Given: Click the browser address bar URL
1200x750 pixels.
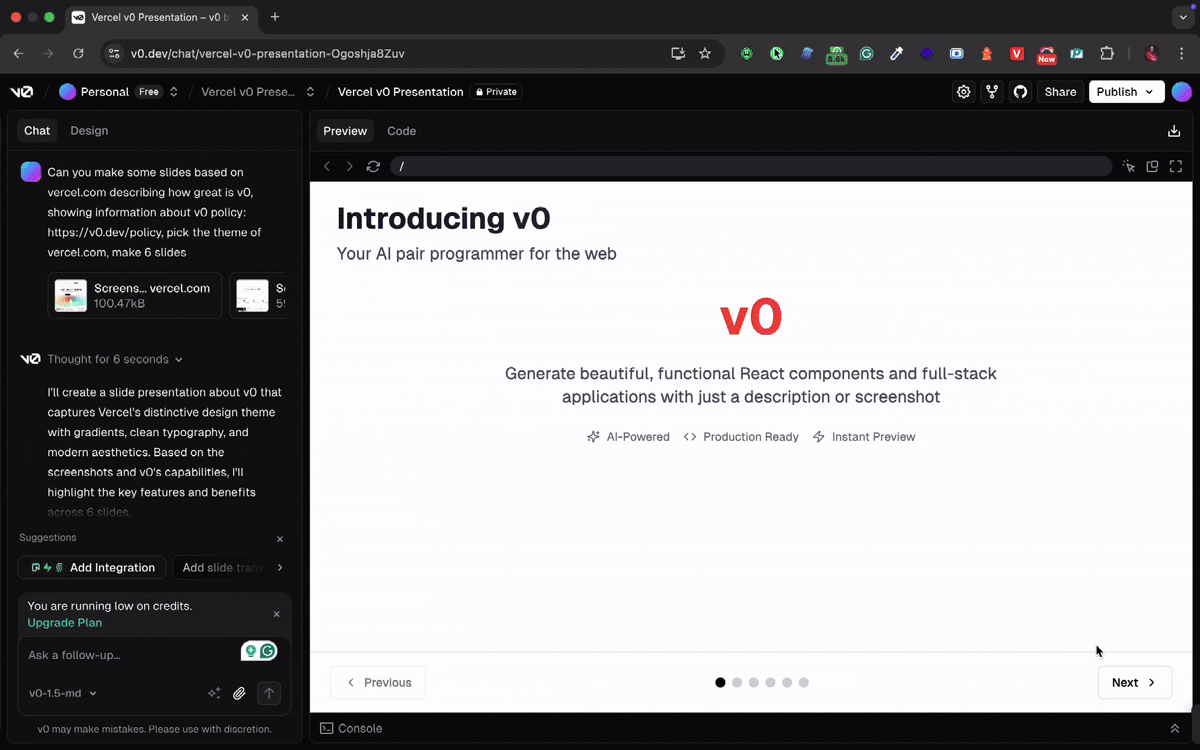Looking at the screenshot, I should (267, 54).
